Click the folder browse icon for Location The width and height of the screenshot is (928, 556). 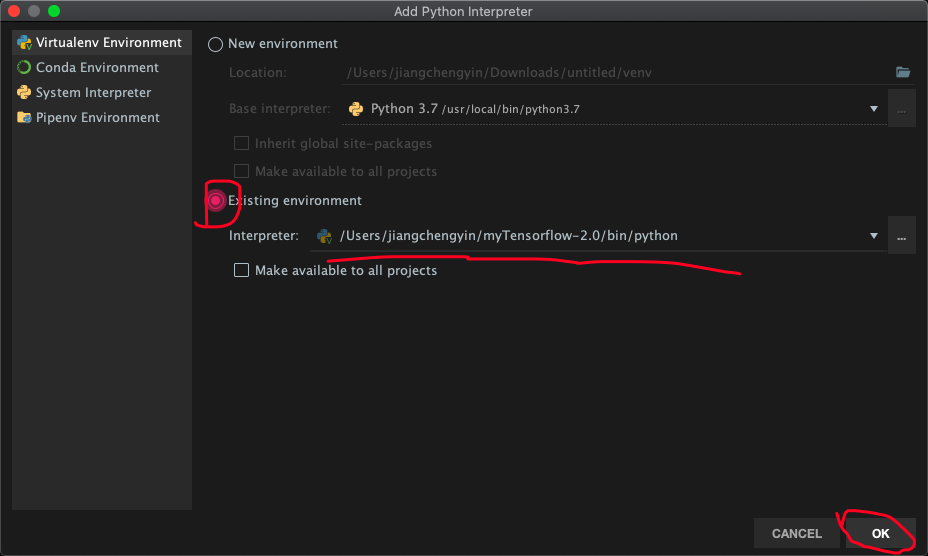[x=903, y=72]
